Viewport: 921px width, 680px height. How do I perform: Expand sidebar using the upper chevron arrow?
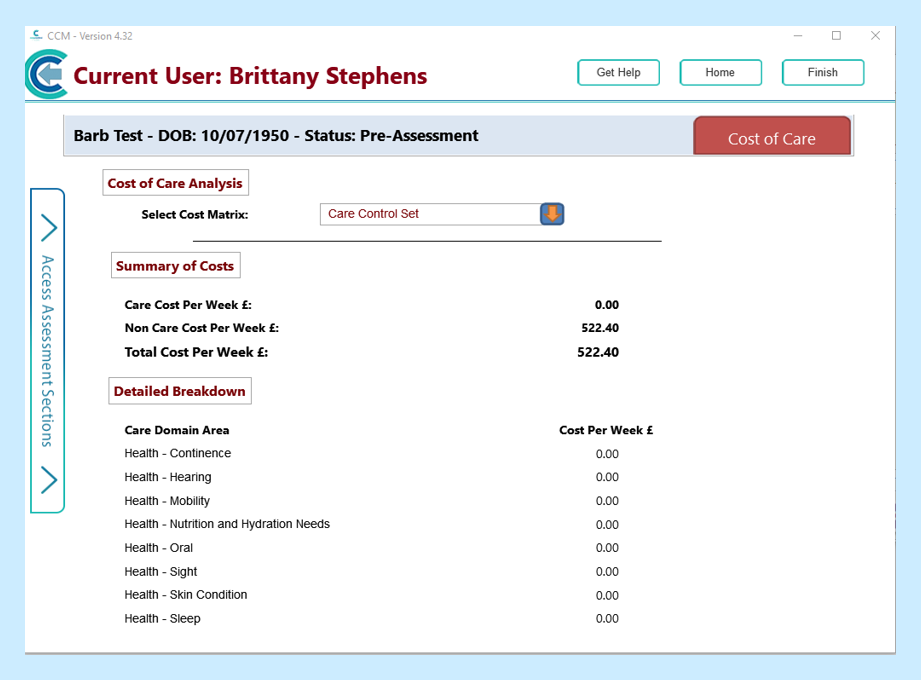[48, 228]
